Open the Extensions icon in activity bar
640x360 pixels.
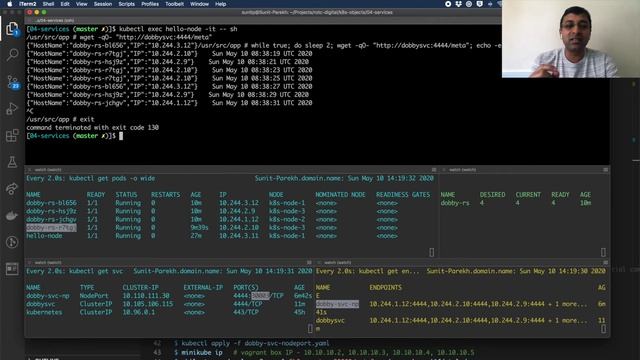[x=12, y=135]
